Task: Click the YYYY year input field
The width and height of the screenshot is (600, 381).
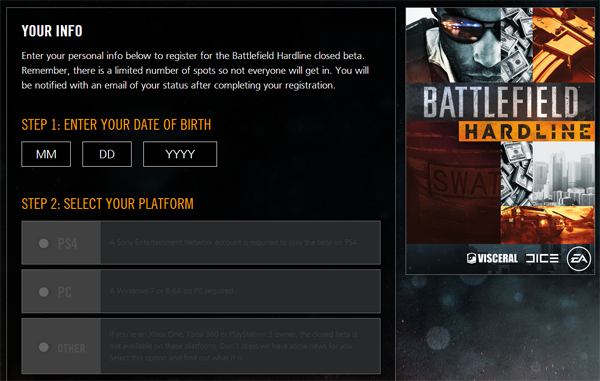Action: point(180,154)
